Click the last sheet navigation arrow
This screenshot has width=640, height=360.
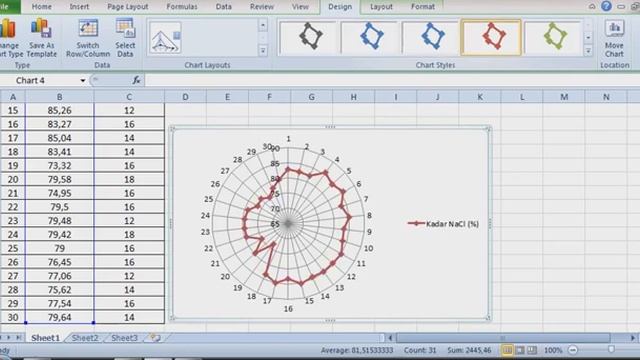click(19, 338)
